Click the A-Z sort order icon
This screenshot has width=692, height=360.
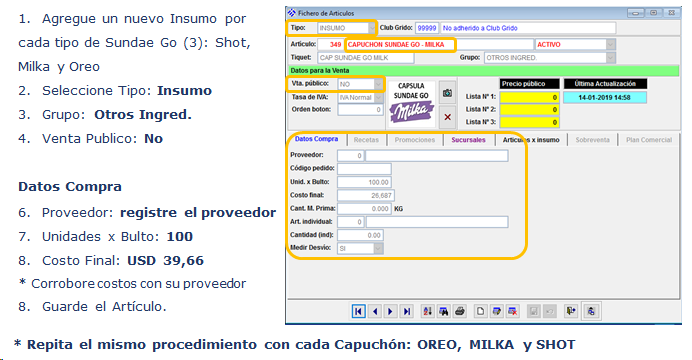[x=427, y=311]
